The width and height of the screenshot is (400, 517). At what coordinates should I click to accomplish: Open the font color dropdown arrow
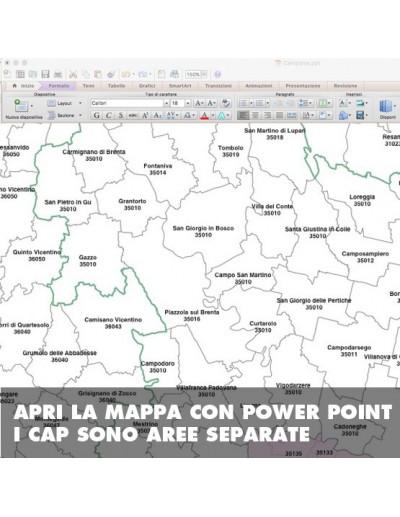(x=213, y=115)
